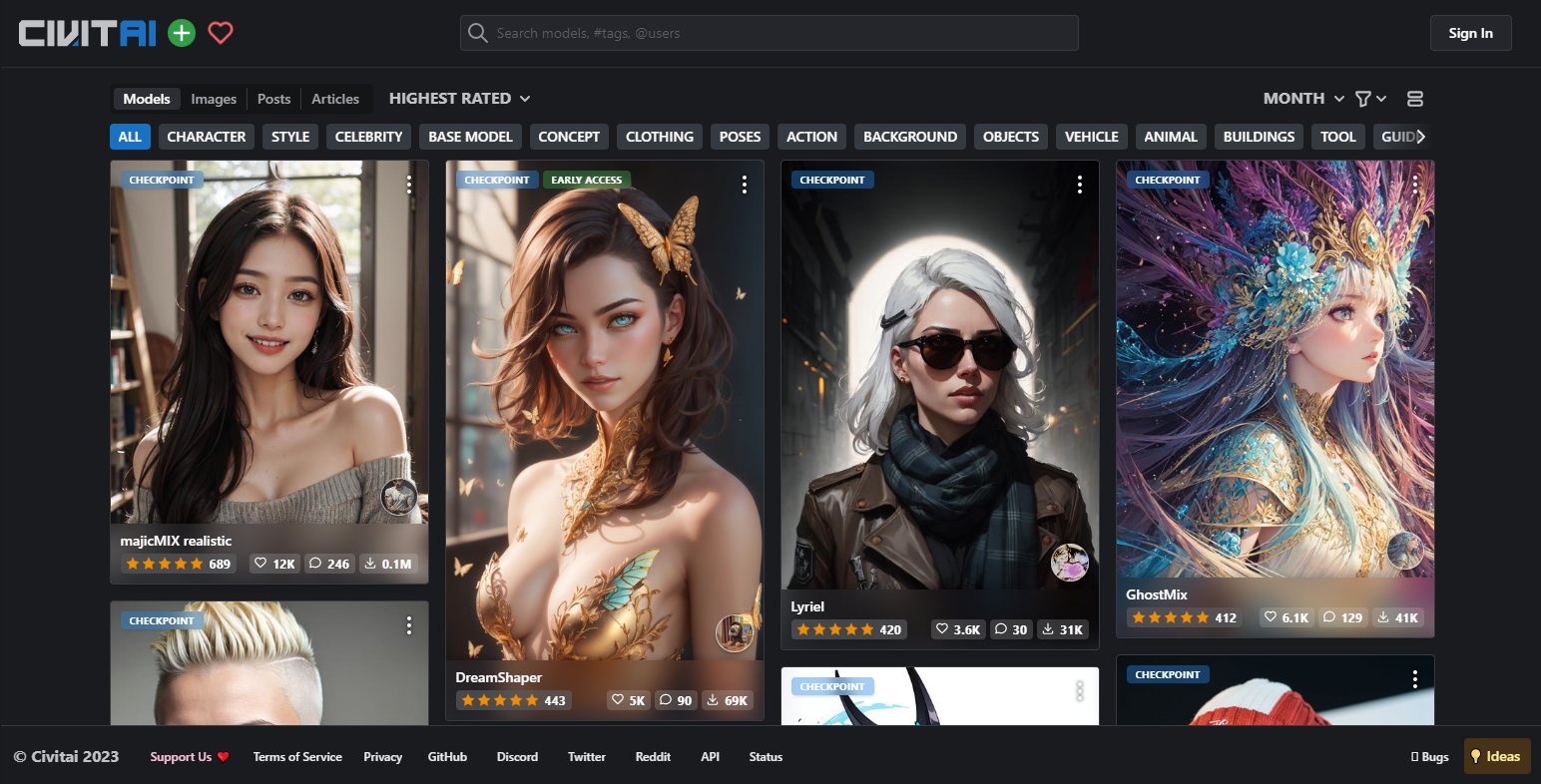Expand the HIGHEST RATED sort dropdown
1541x784 pixels.
coord(459,99)
